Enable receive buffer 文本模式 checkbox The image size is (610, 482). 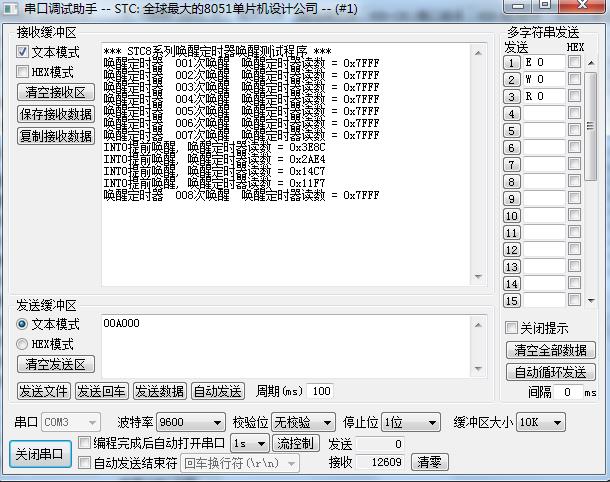22,51
